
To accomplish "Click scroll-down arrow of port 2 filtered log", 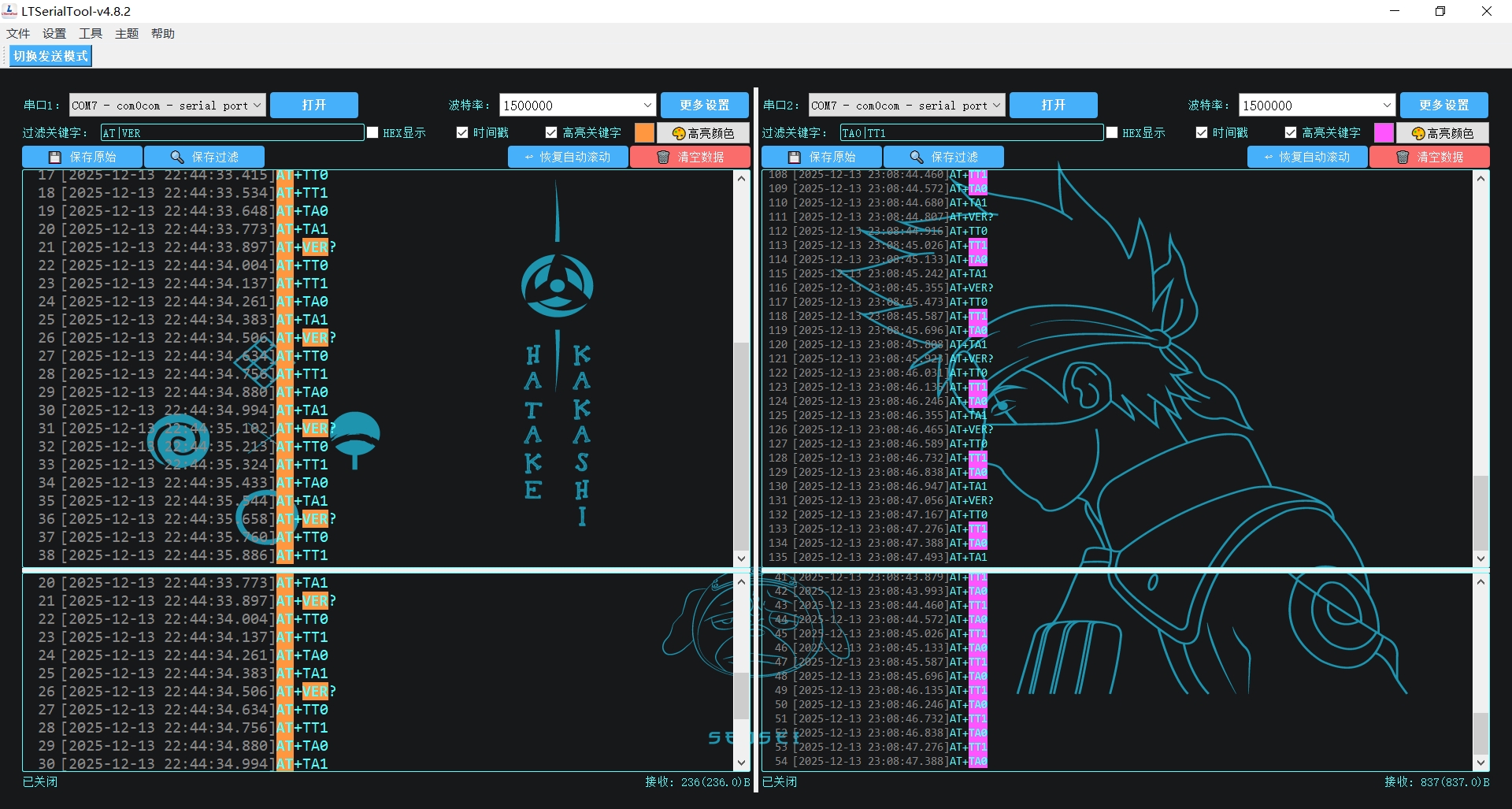I will 1480,763.
